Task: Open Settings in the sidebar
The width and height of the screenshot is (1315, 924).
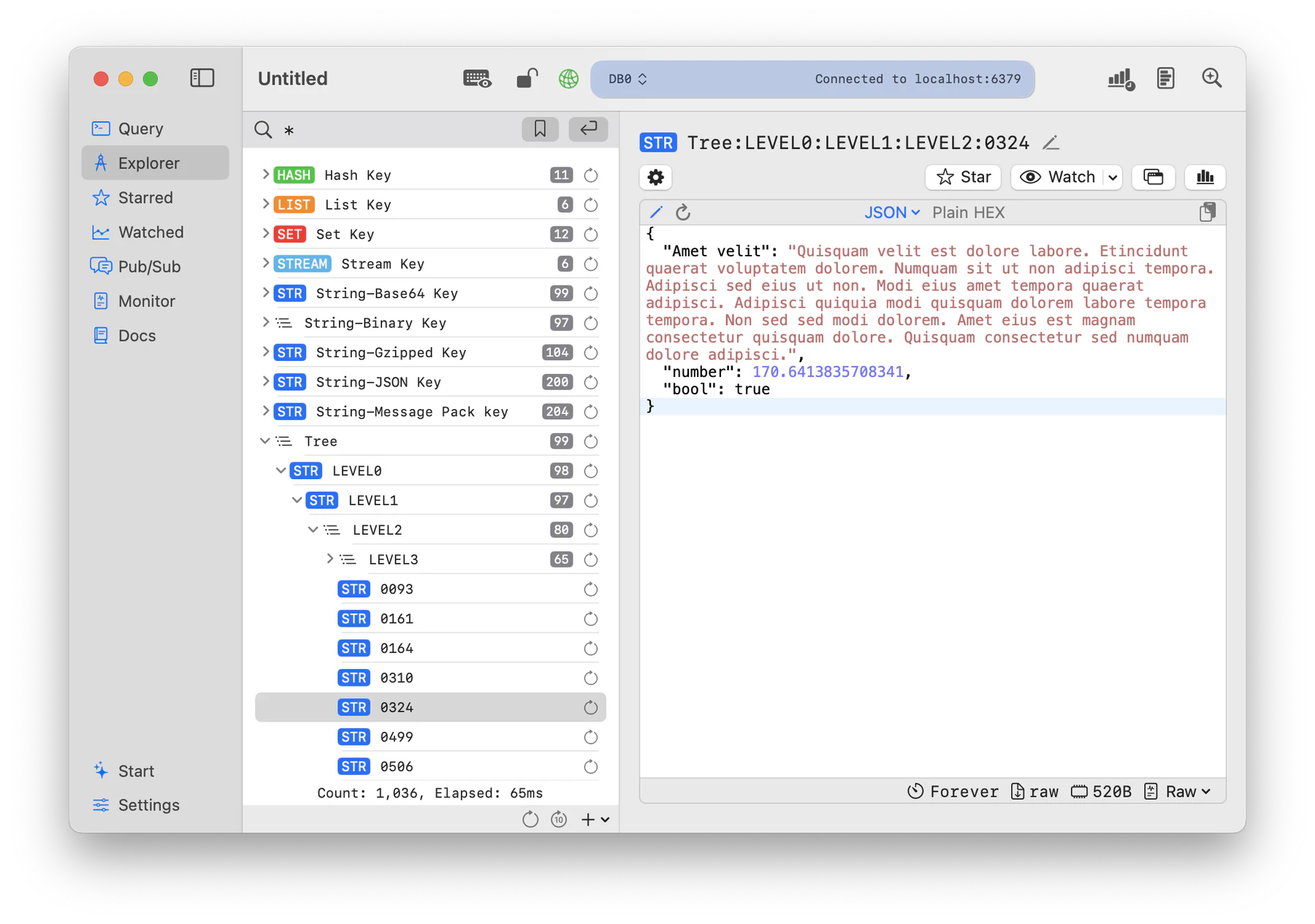Action: [148, 805]
